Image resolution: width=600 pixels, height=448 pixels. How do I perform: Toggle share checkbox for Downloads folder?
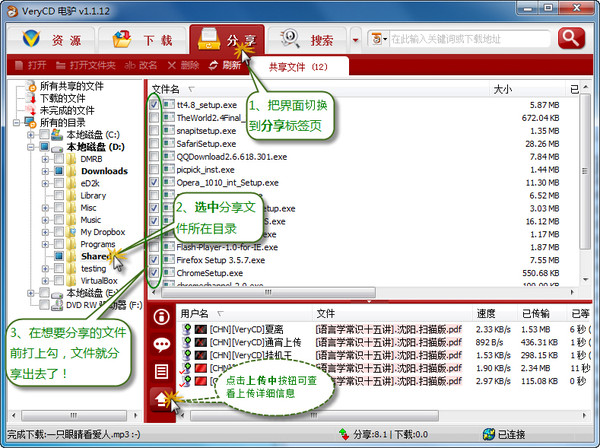[x=59, y=171]
